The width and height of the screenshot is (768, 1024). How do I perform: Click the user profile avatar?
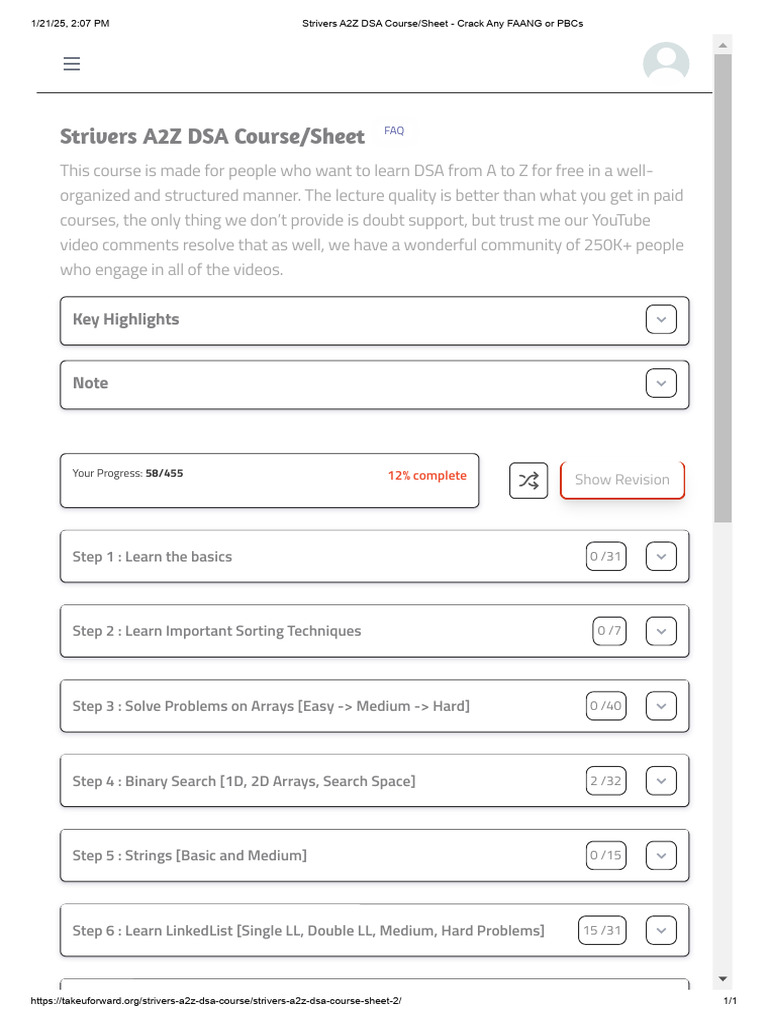(665, 63)
